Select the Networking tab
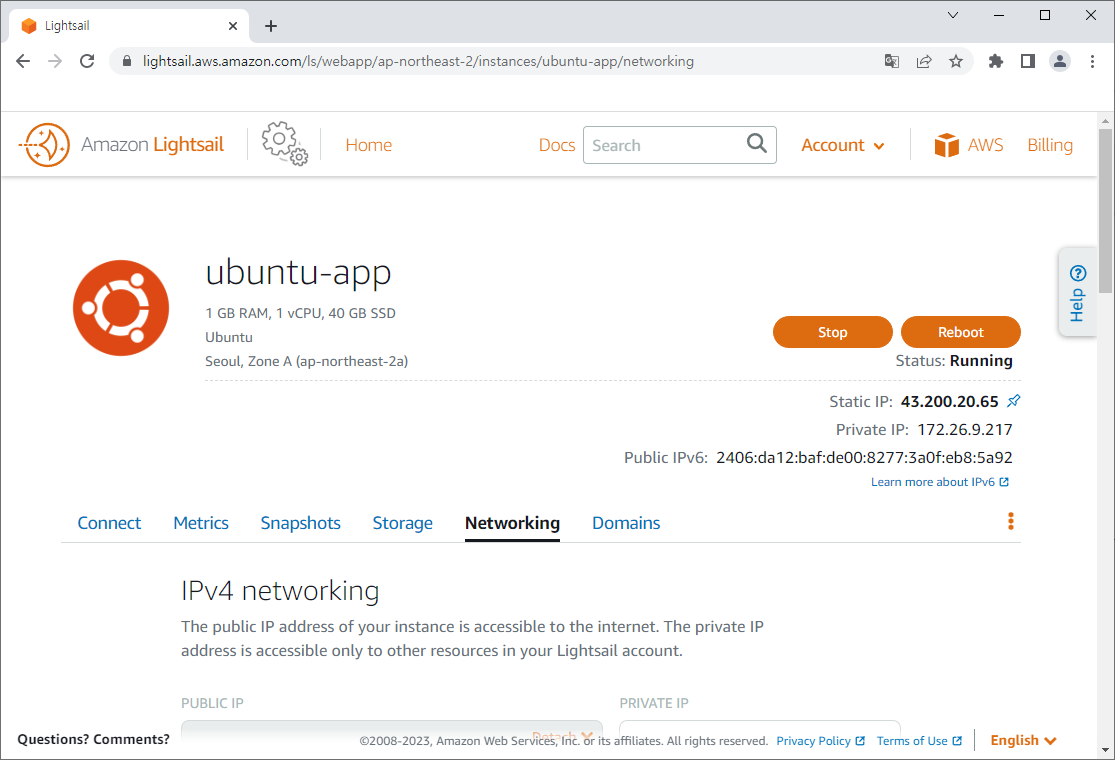Image resolution: width=1115 pixels, height=760 pixels. point(512,523)
